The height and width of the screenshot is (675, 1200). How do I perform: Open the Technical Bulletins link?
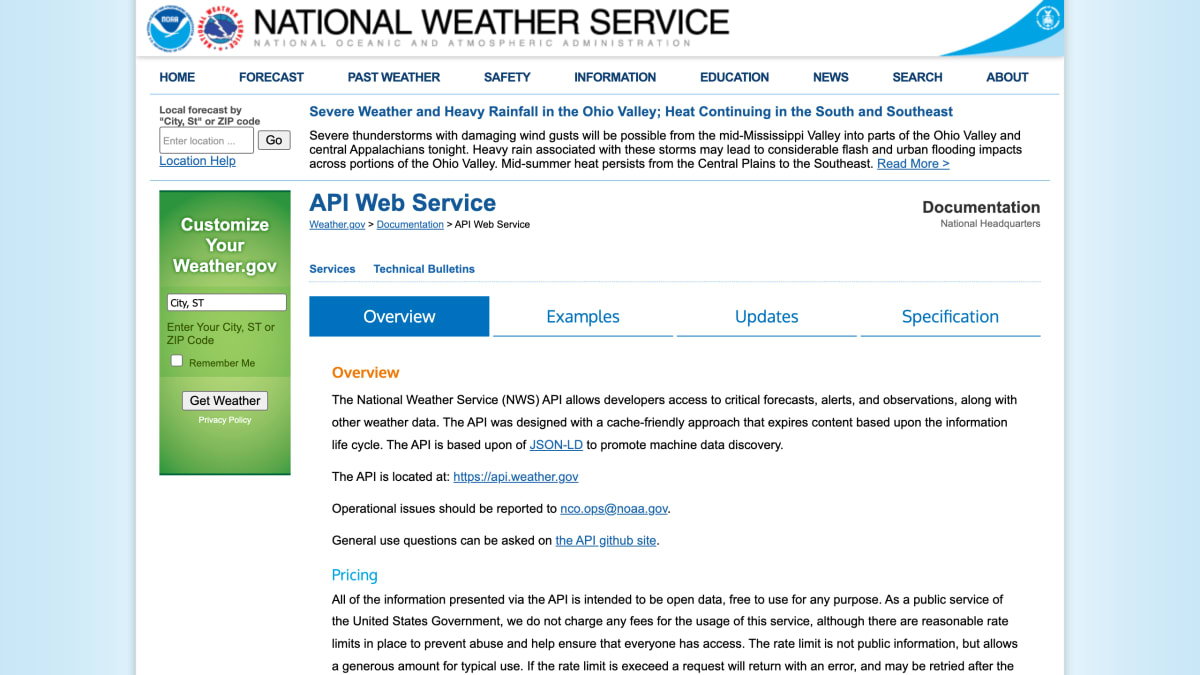click(x=424, y=269)
